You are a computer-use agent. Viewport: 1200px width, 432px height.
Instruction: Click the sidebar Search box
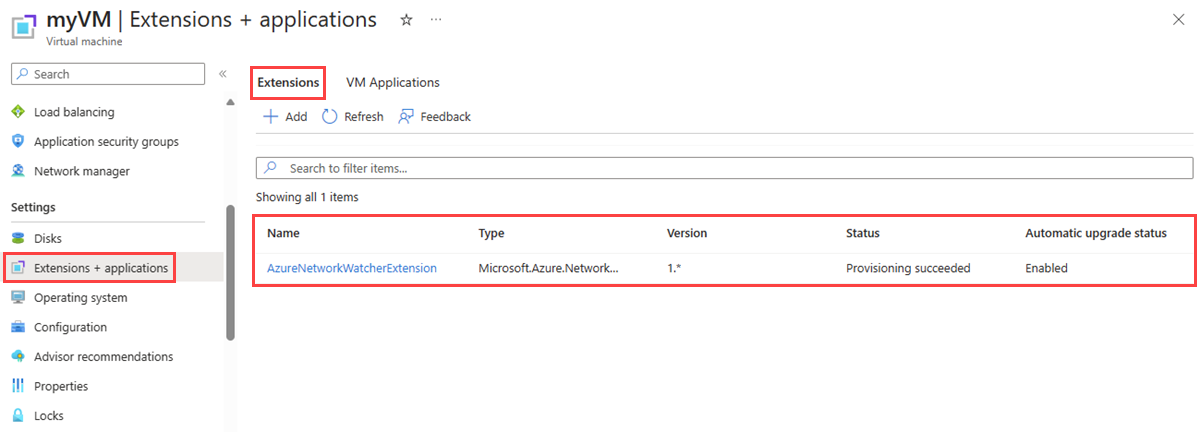pos(108,74)
